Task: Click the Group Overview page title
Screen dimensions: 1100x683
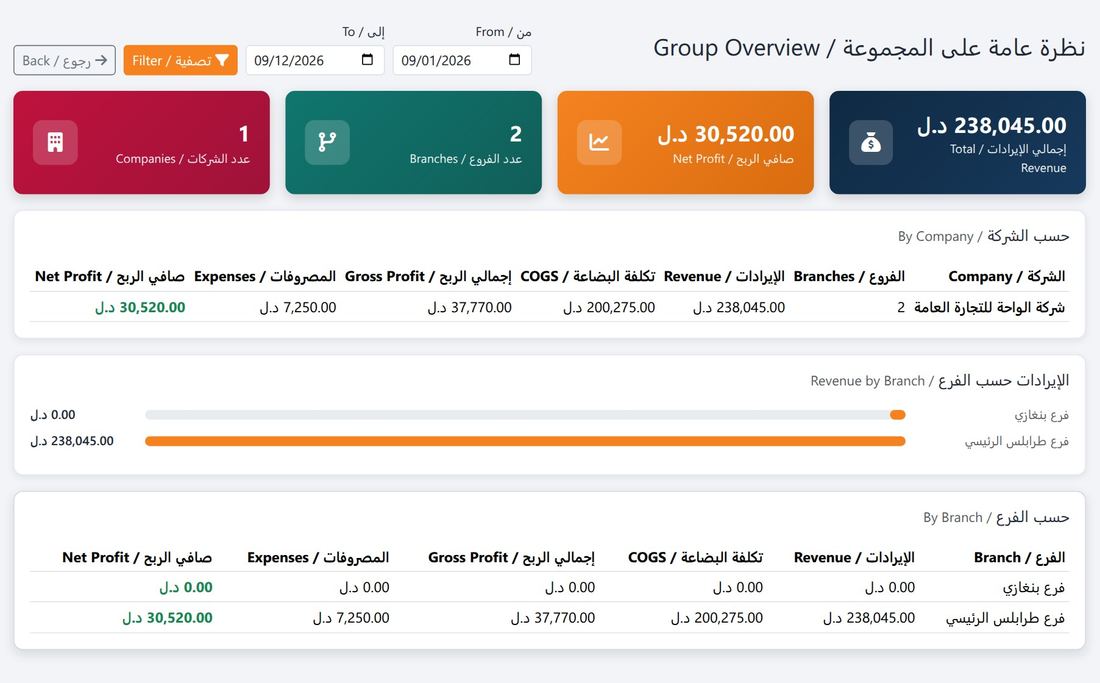Action: pos(869,48)
